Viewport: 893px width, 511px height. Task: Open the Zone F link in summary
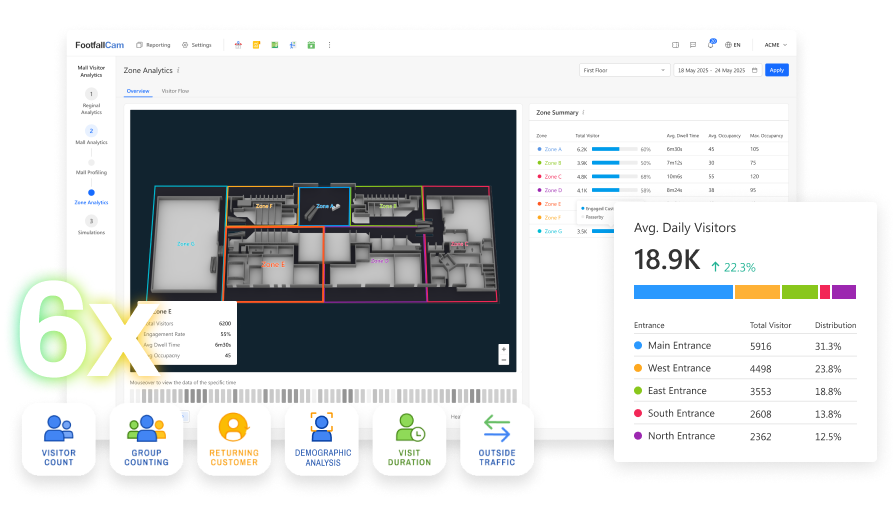tap(553, 218)
